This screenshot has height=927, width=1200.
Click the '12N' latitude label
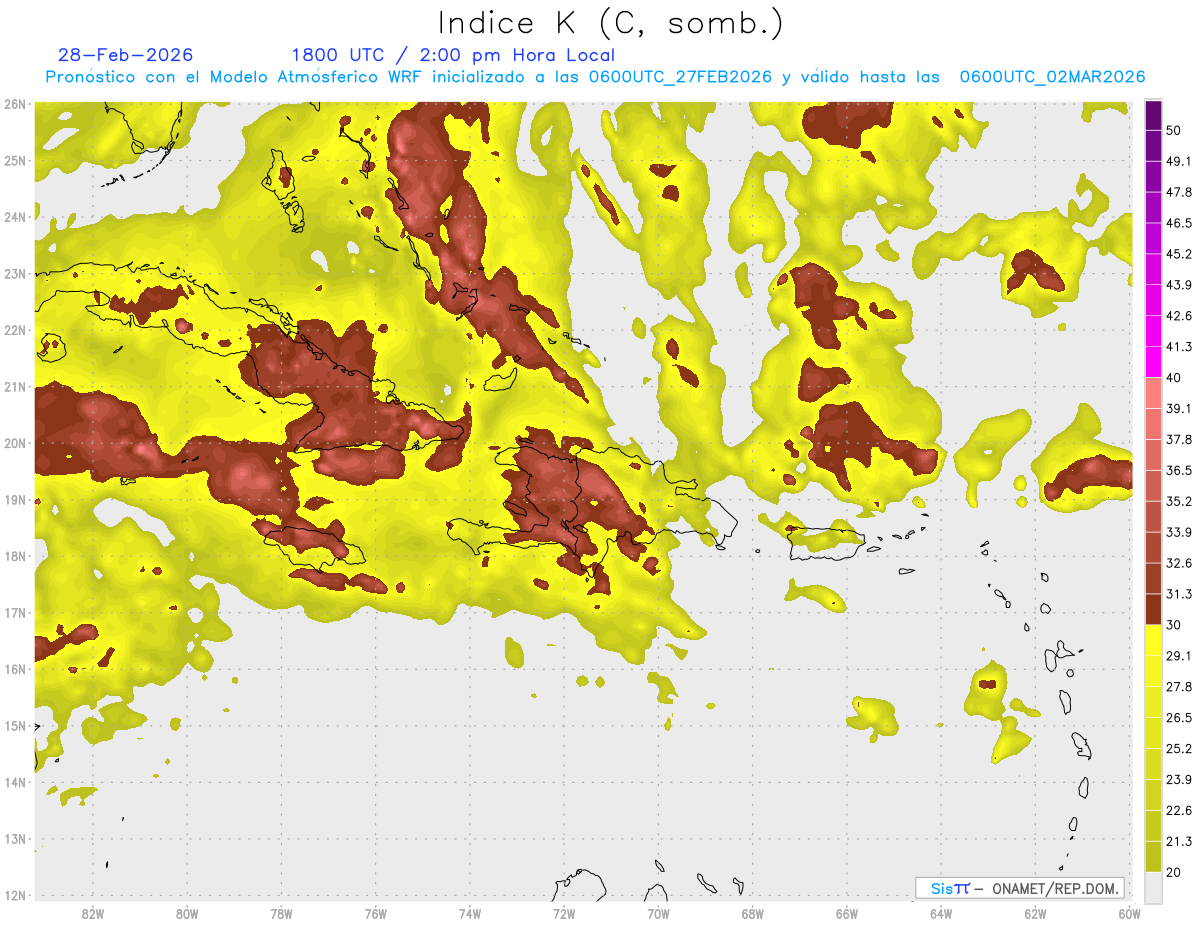15,895
